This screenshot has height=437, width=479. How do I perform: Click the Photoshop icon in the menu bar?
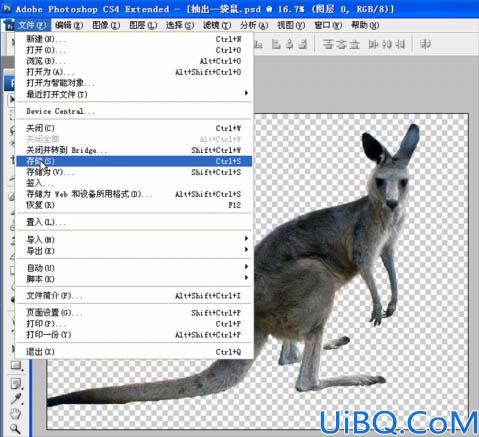(8, 25)
